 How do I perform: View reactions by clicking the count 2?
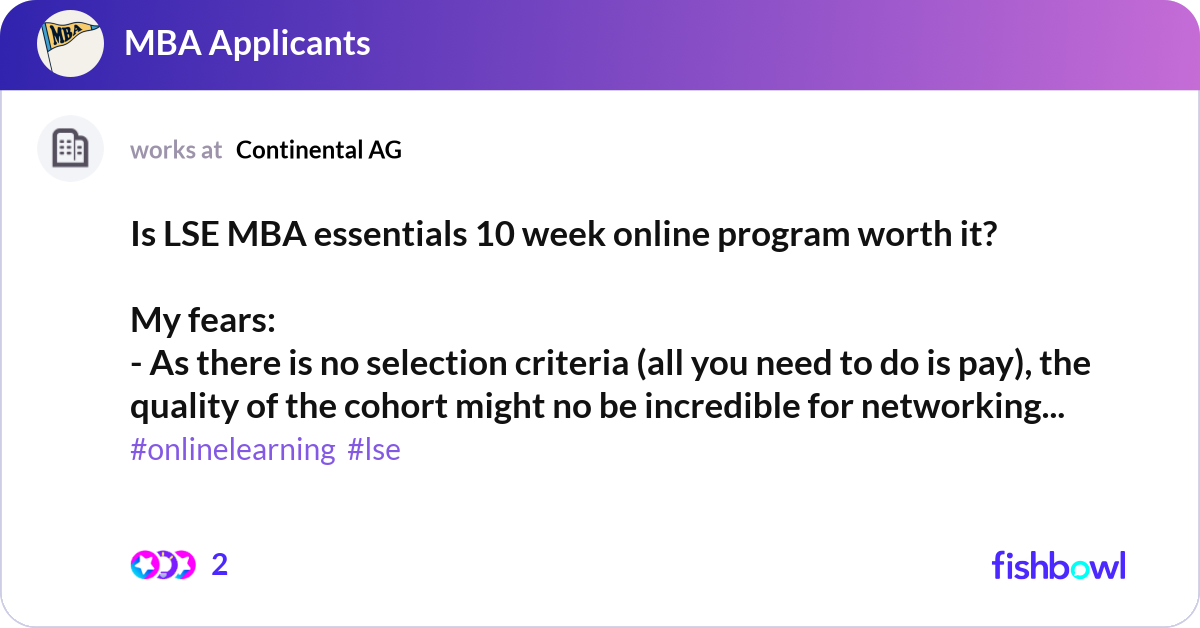coord(218,564)
